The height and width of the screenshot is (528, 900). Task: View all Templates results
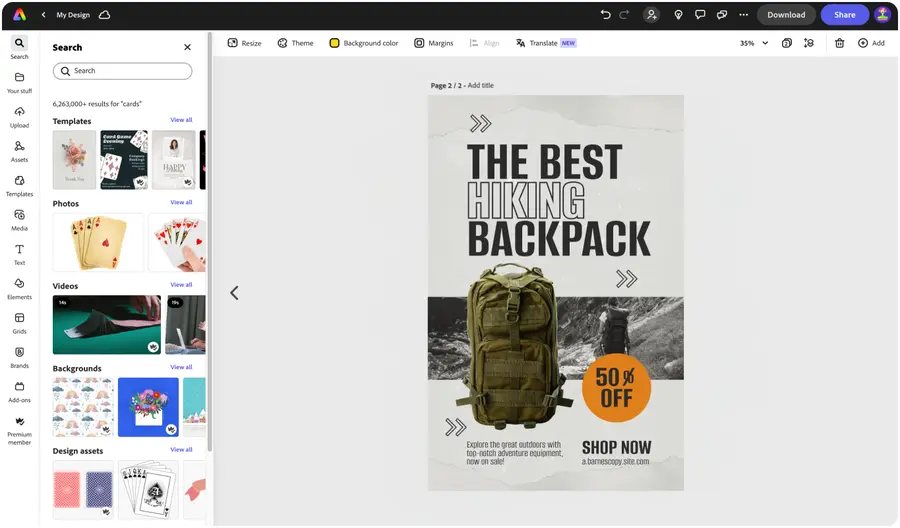pos(181,120)
